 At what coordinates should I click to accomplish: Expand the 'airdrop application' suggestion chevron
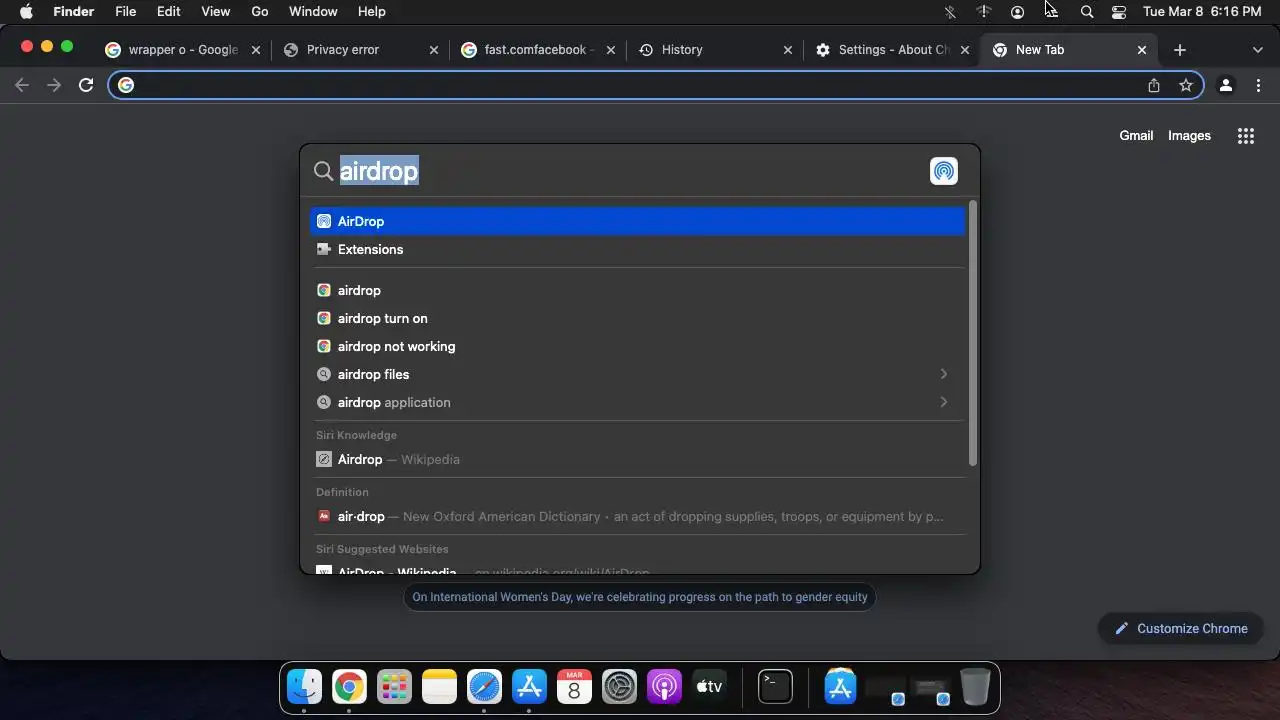943,402
